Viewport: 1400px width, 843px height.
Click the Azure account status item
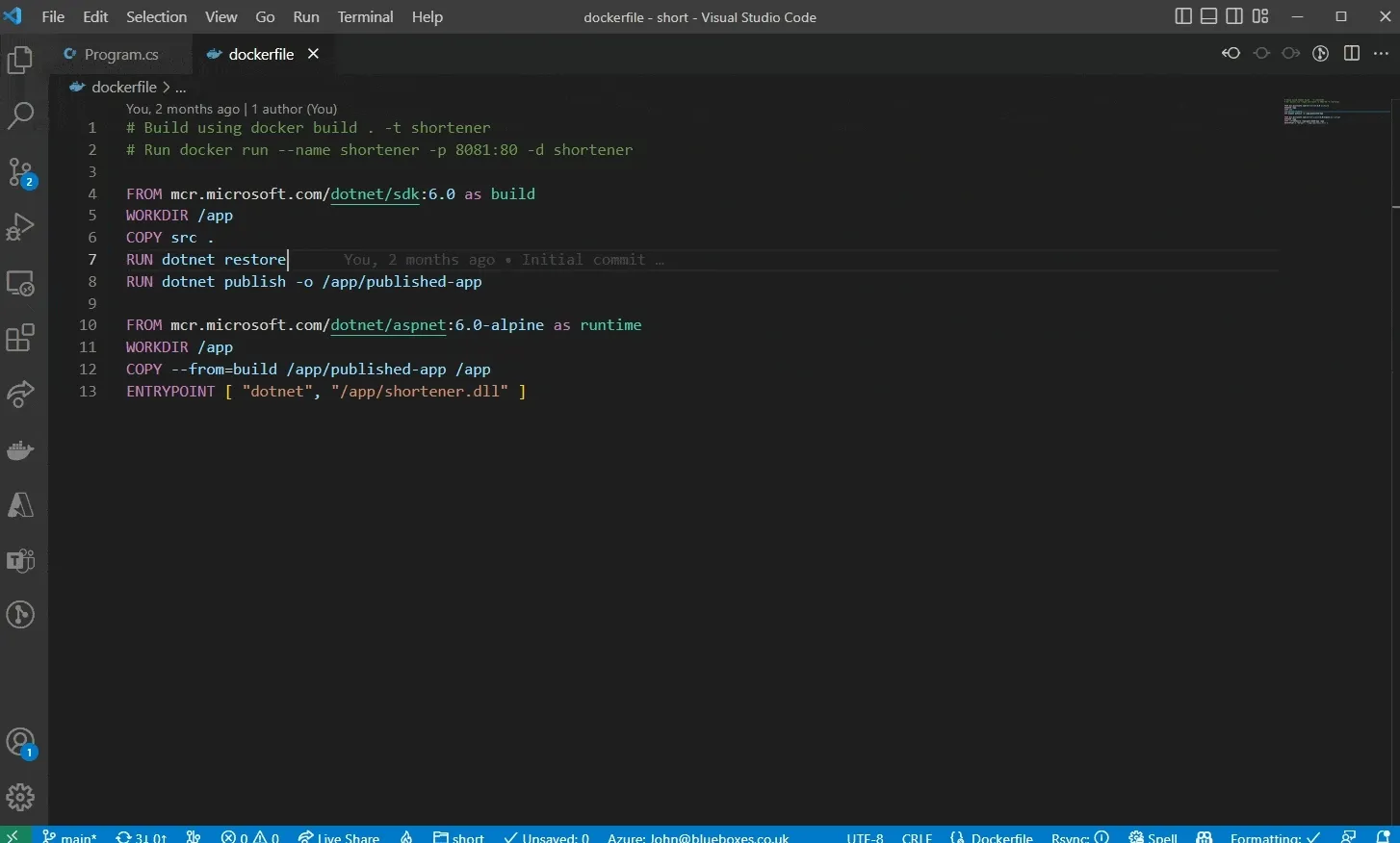click(698, 835)
